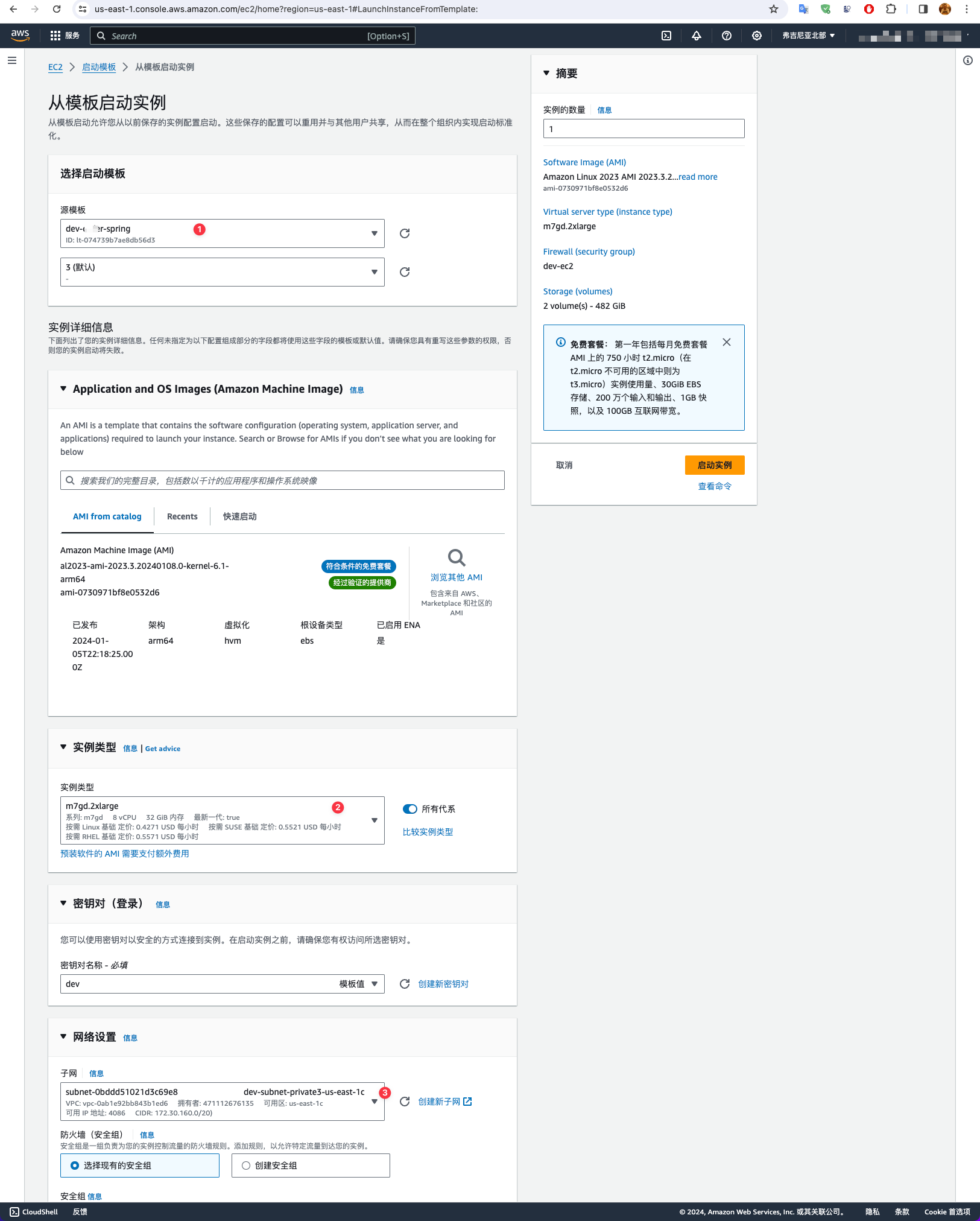The image size is (980, 1221).
Task: Click the 创建新密钥对 link
Action: (443, 984)
